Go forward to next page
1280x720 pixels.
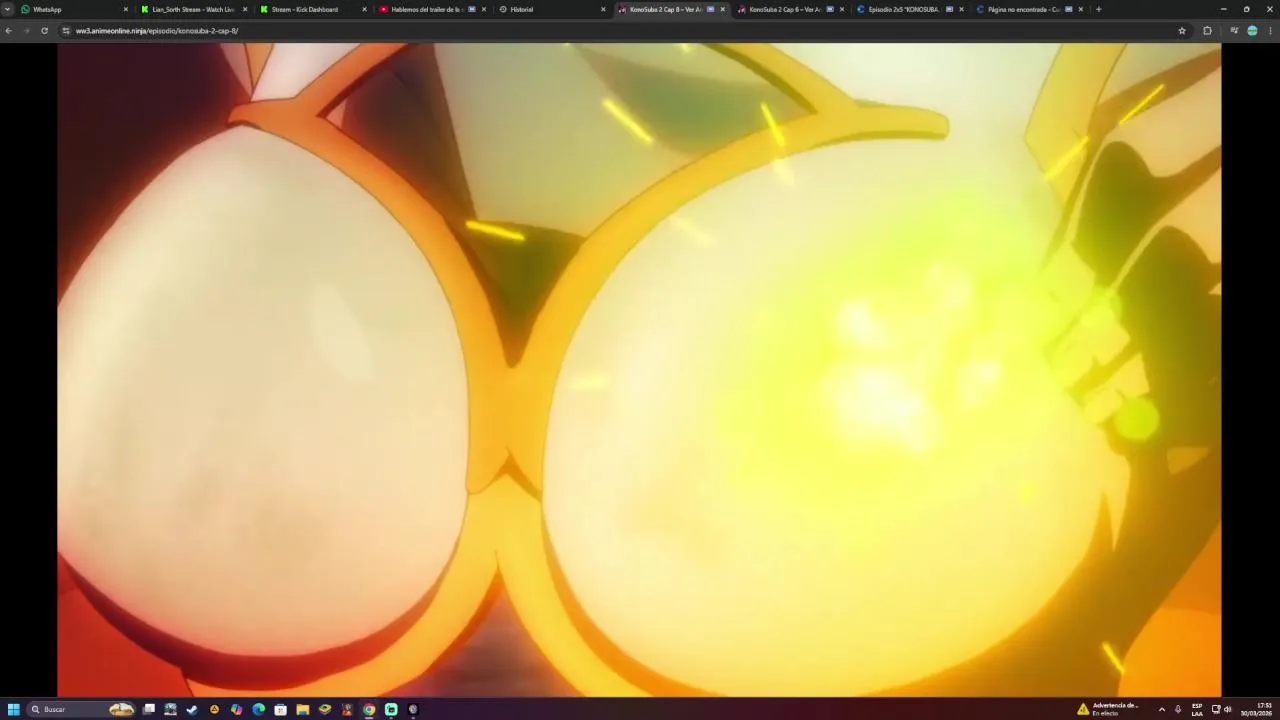(26, 31)
